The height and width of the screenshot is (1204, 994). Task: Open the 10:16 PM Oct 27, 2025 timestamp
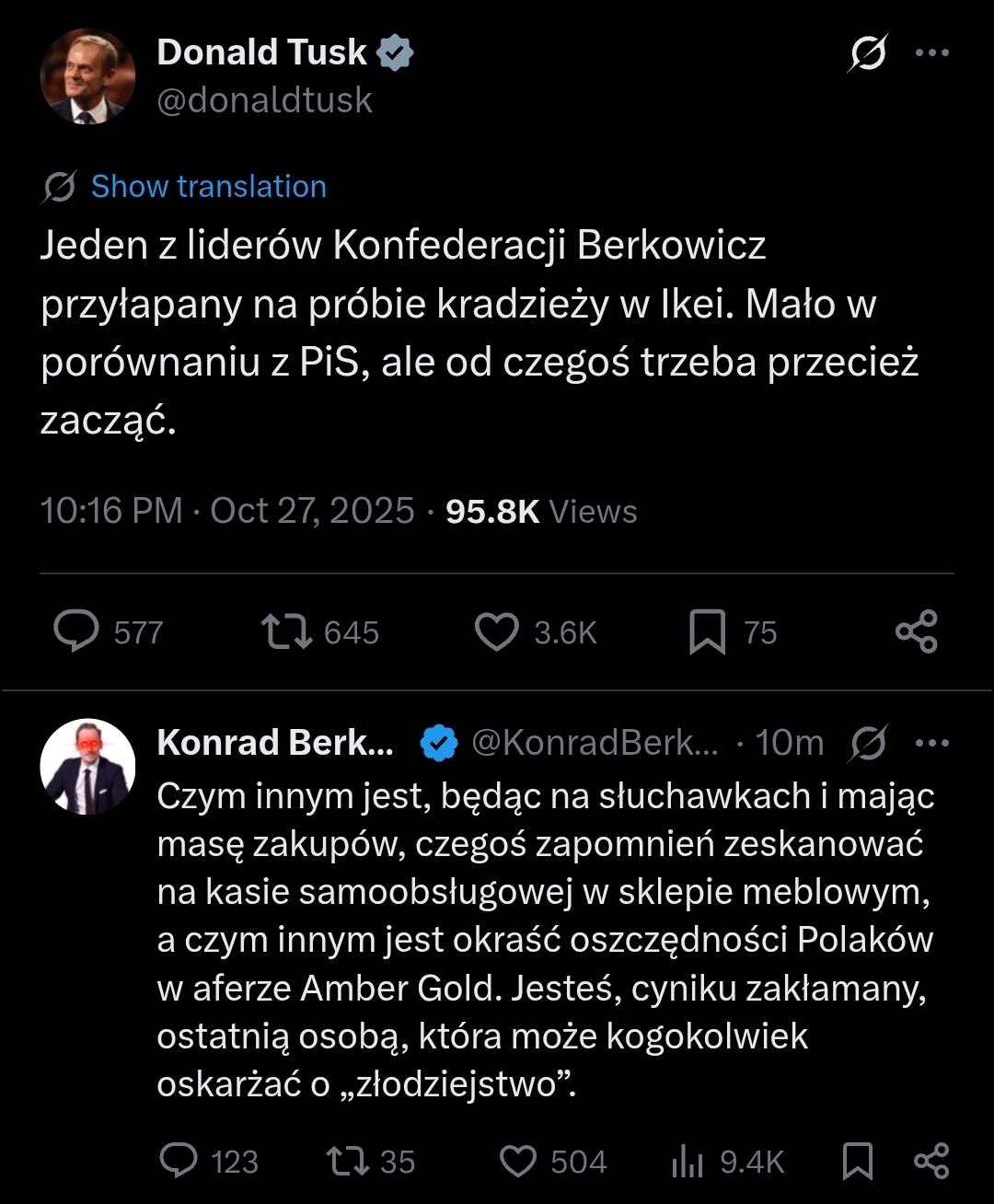[x=227, y=511]
